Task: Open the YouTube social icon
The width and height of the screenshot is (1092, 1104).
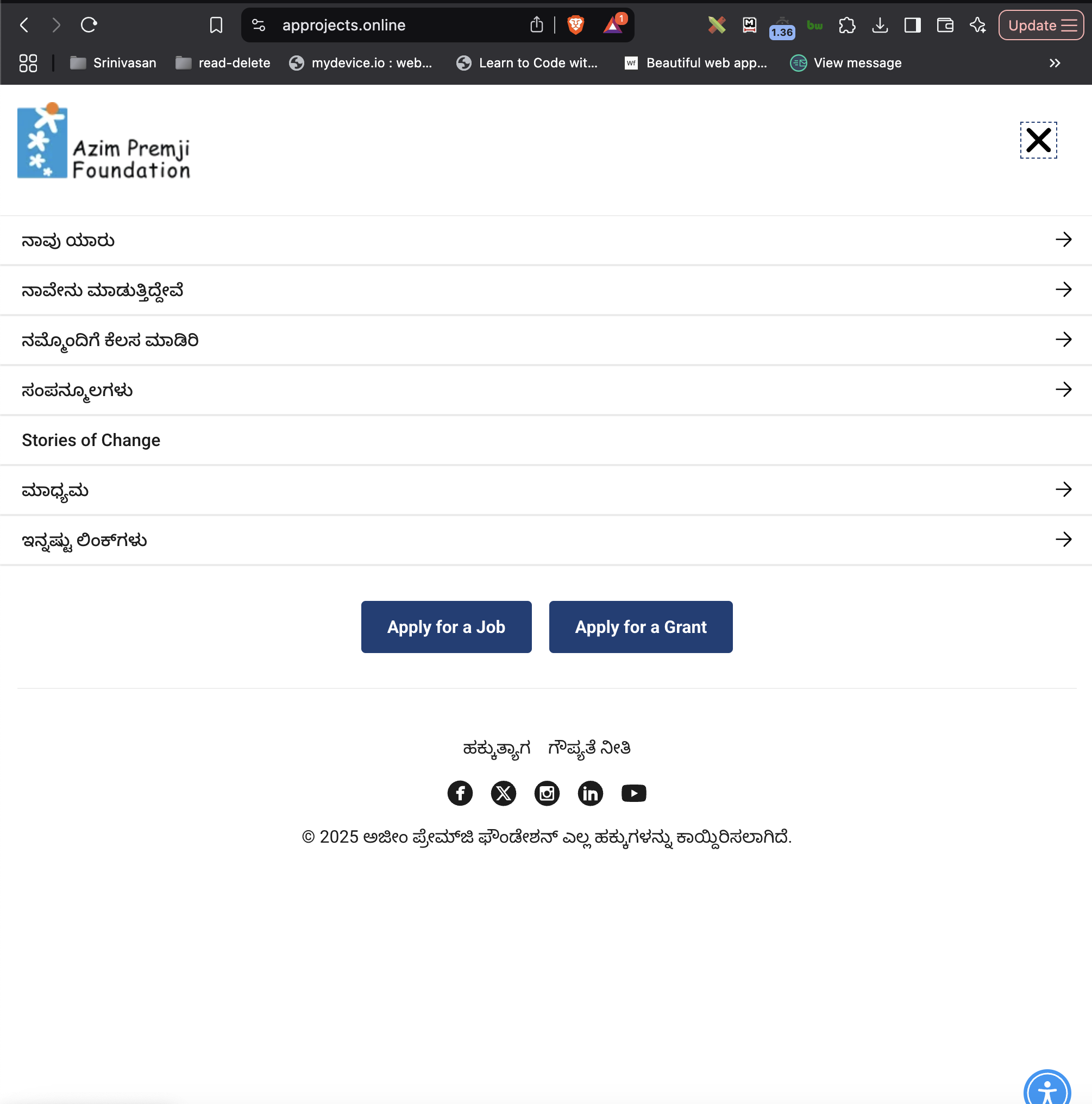Action: click(633, 793)
